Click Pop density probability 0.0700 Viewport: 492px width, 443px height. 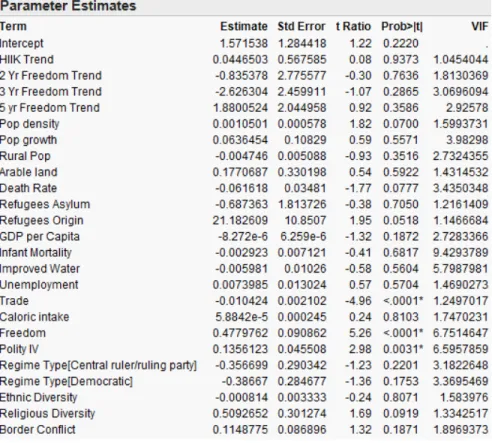[401, 124]
